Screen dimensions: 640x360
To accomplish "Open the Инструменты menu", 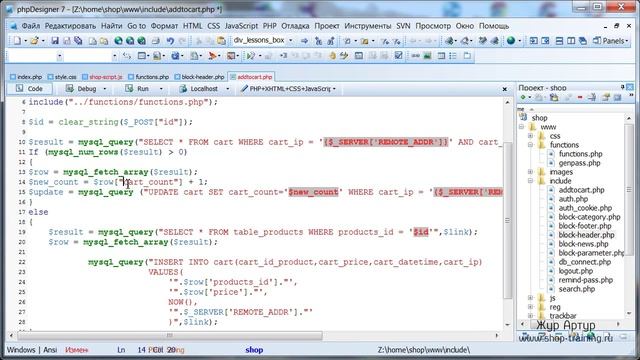I will (368, 26).
